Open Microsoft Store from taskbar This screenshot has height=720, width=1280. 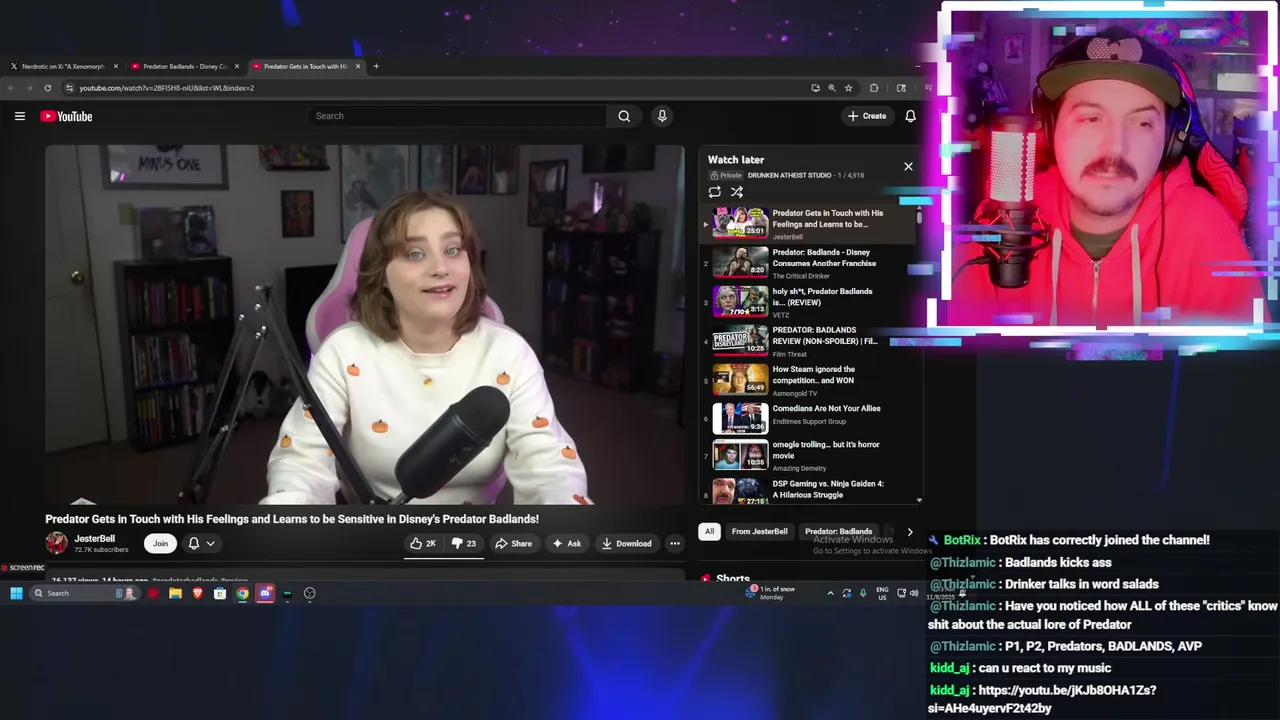tap(220, 593)
